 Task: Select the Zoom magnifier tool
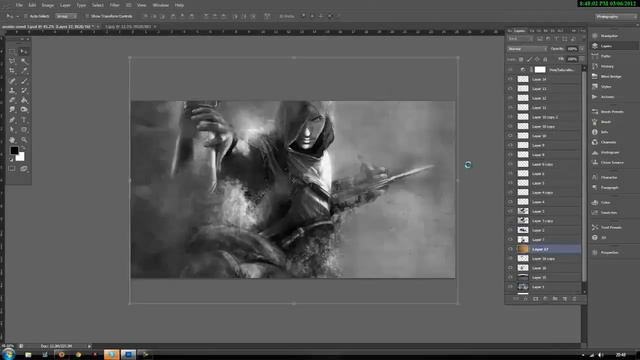pos(24,140)
